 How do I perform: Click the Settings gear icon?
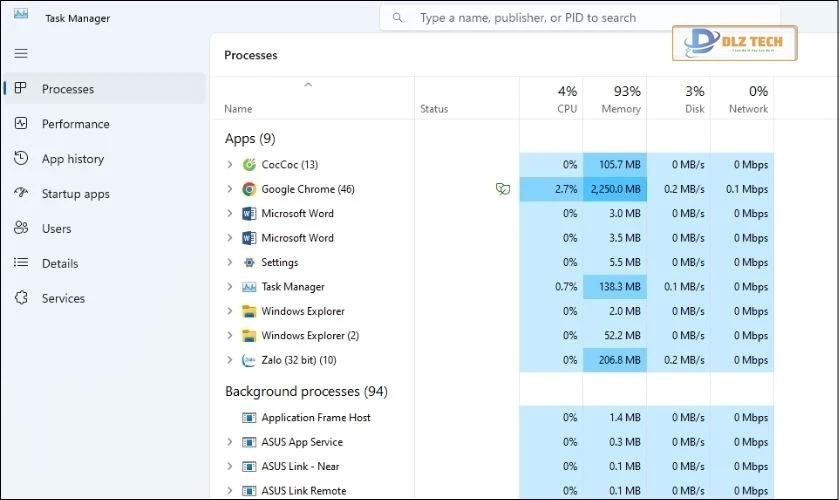click(249, 263)
